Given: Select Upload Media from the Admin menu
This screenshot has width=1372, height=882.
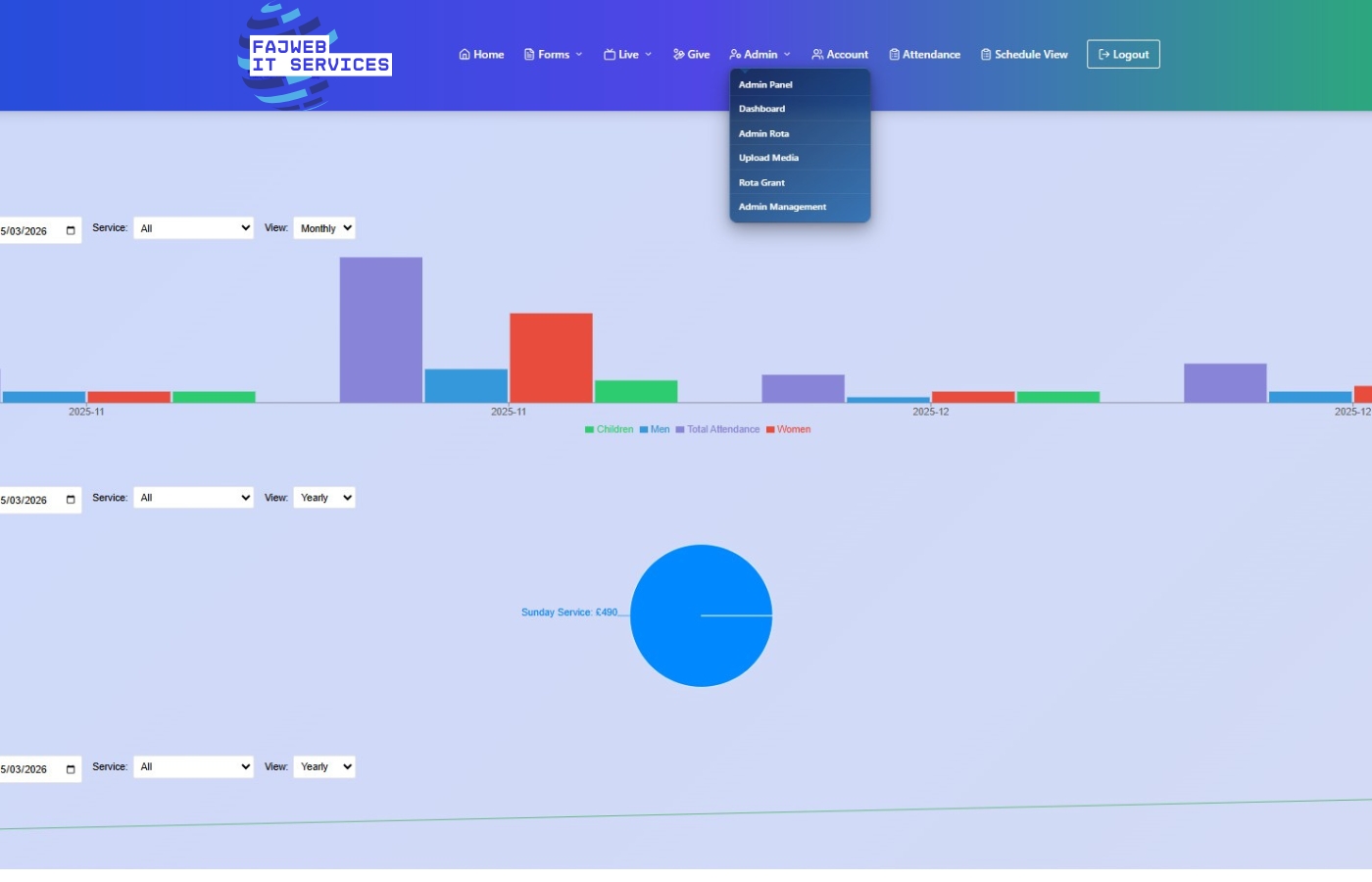Looking at the screenshot, I should point(768,158).
